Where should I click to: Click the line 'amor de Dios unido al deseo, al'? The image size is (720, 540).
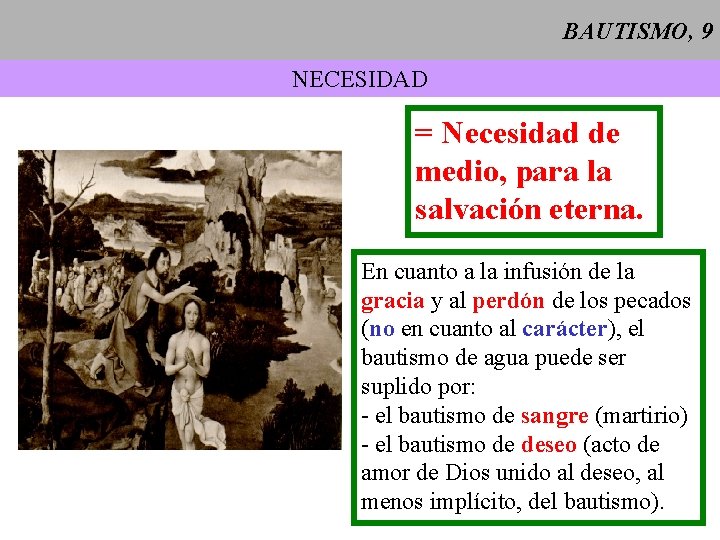click(512, 473)
